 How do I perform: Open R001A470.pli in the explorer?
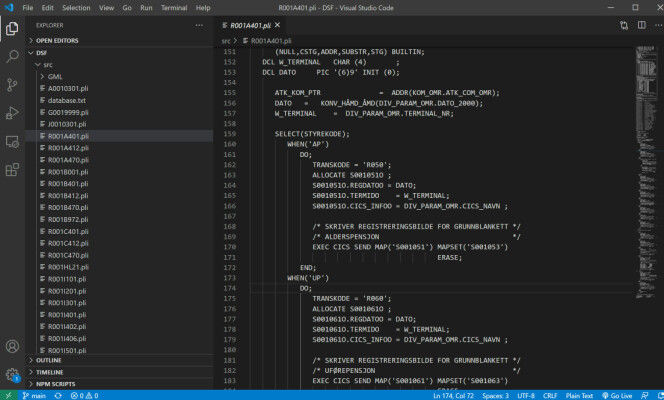119,160
